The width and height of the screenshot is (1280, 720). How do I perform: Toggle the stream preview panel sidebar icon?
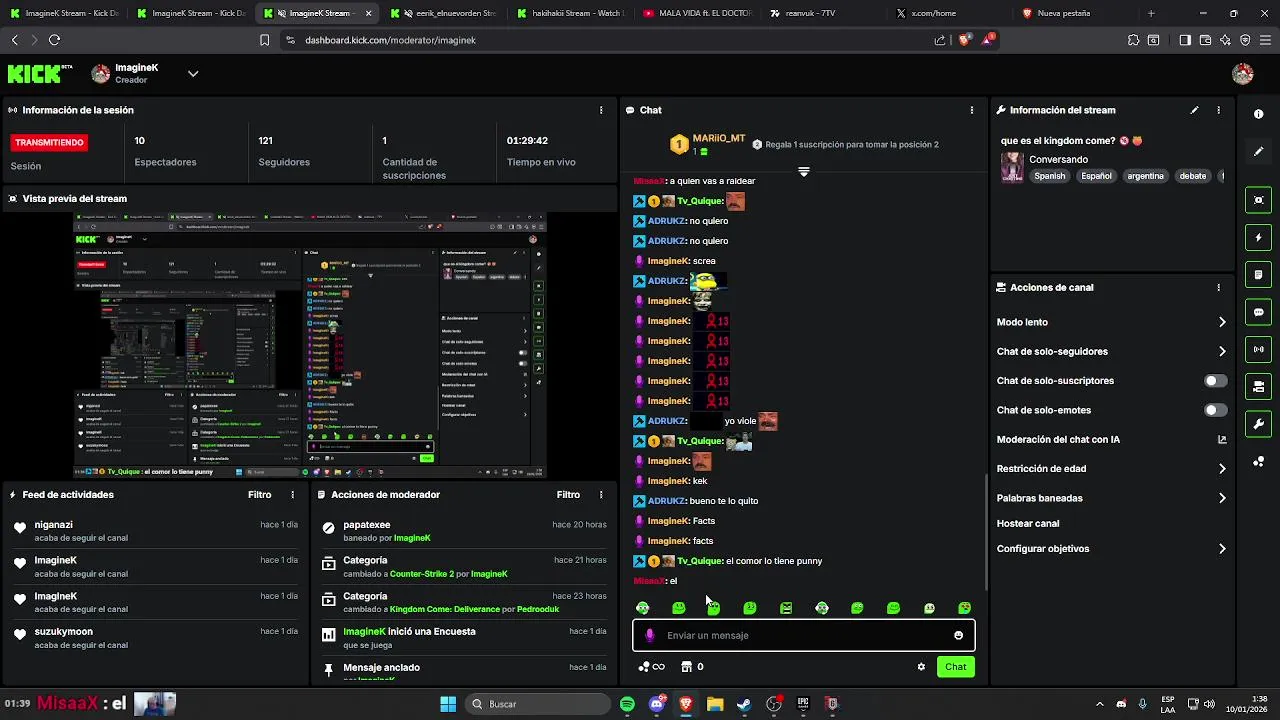(1259, 200)
